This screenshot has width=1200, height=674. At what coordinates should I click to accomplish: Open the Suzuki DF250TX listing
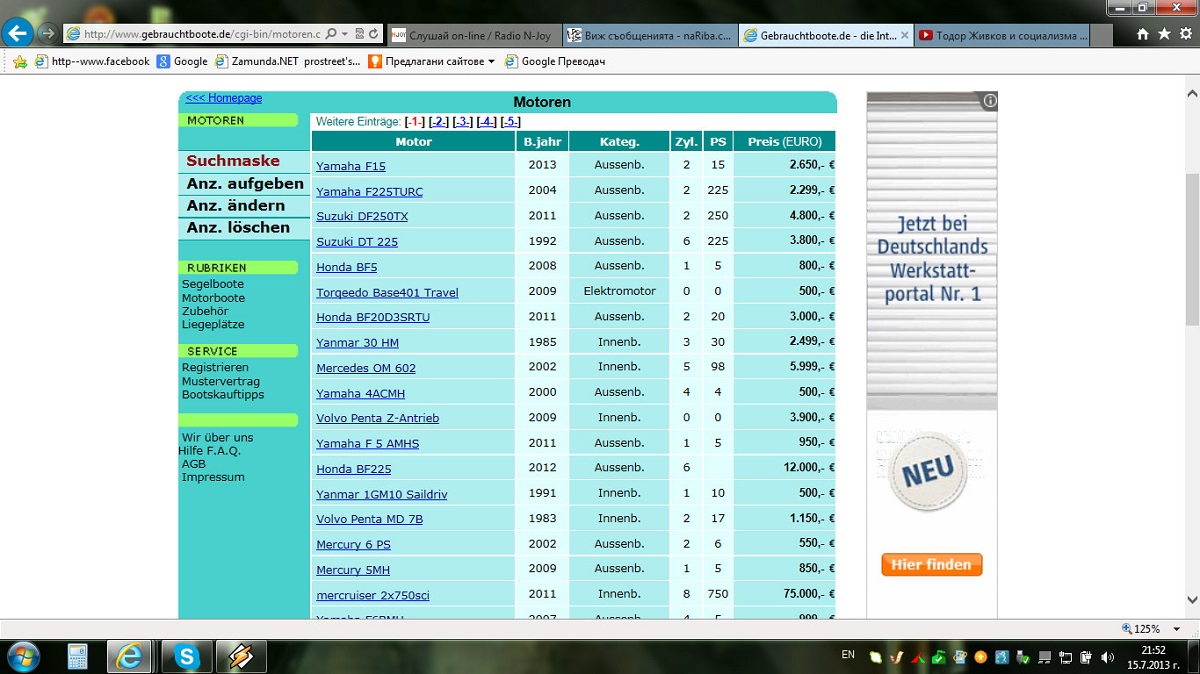pyautogui.click(x=362, y=216)
